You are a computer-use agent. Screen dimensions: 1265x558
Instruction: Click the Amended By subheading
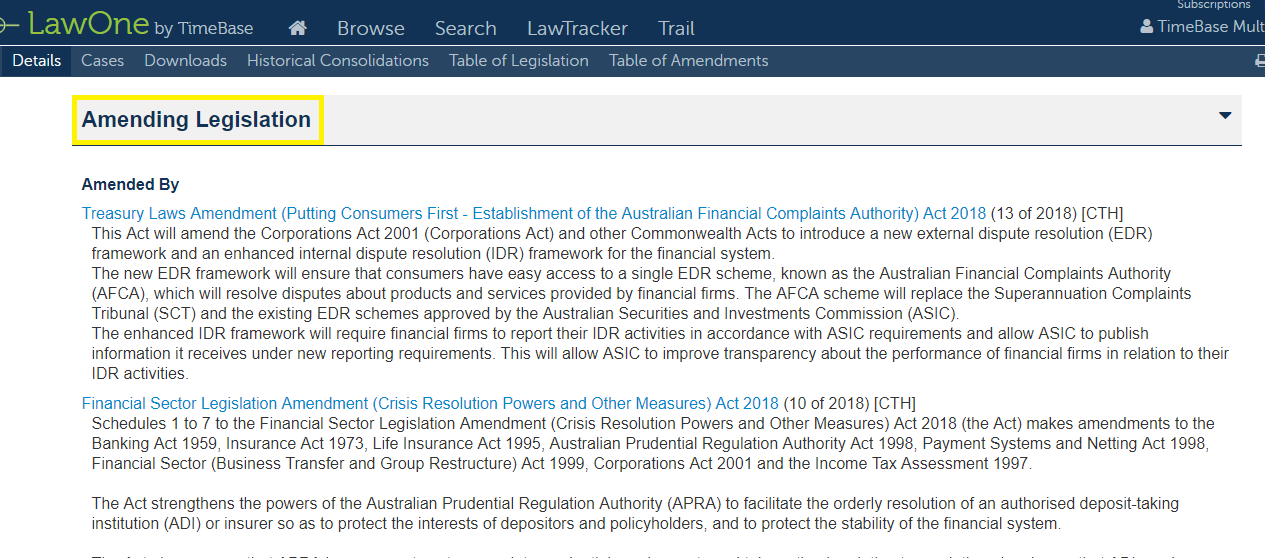pos(131,184)
